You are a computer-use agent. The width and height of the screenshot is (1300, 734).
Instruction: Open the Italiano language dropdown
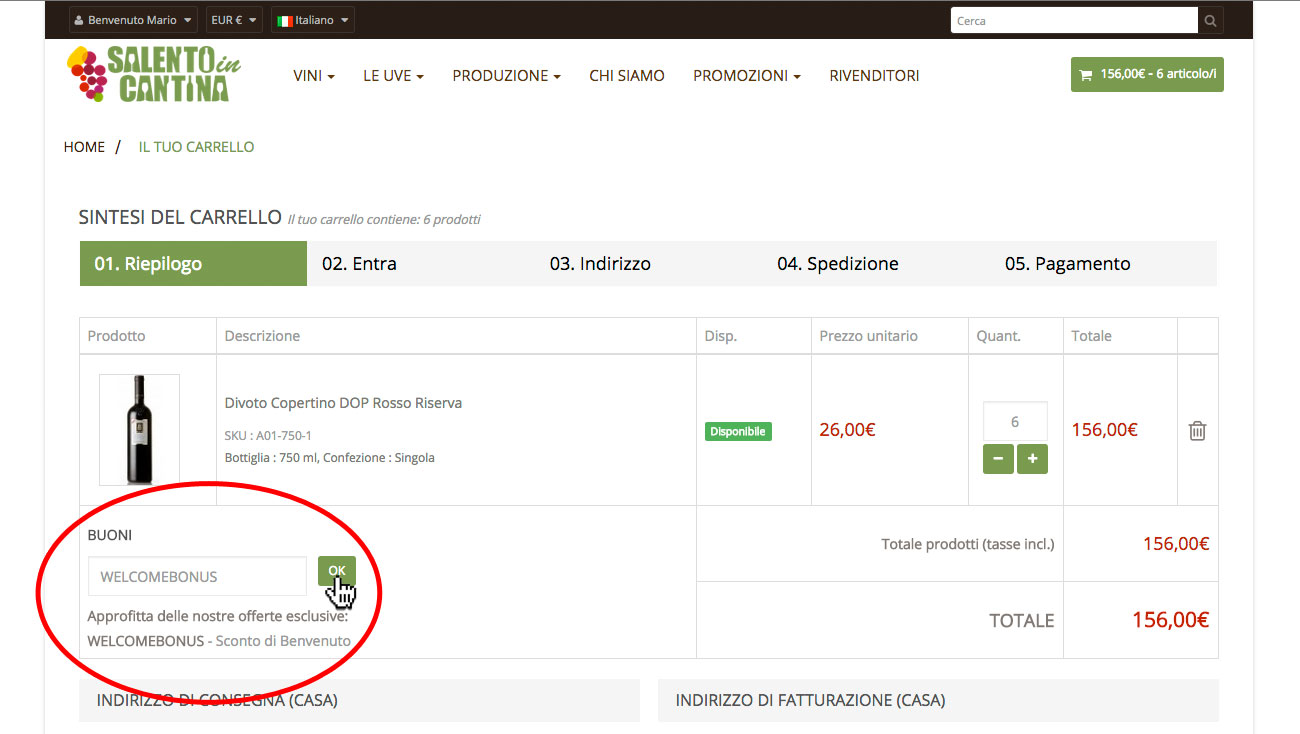click(x=313, y=20)
